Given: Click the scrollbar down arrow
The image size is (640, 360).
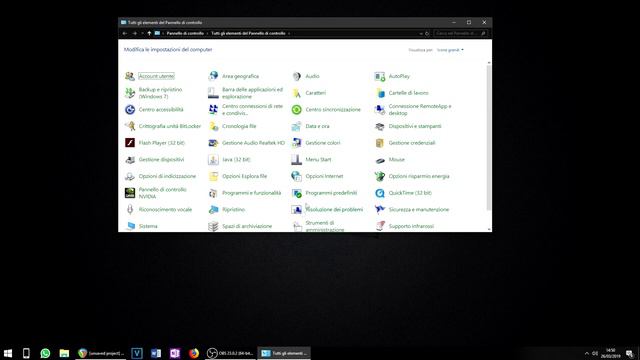Looking at the screenshot, I should [x=489, y=229].
